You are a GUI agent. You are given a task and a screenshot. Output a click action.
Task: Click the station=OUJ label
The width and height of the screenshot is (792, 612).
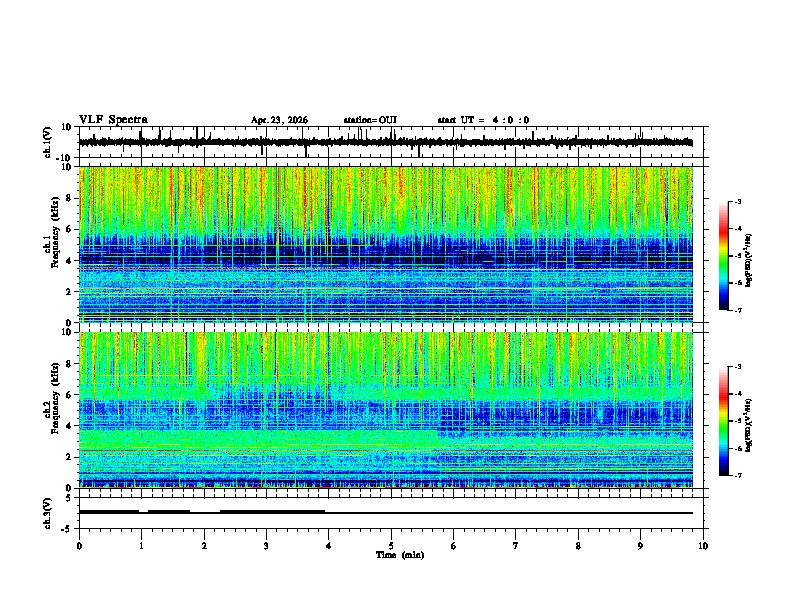370,120
